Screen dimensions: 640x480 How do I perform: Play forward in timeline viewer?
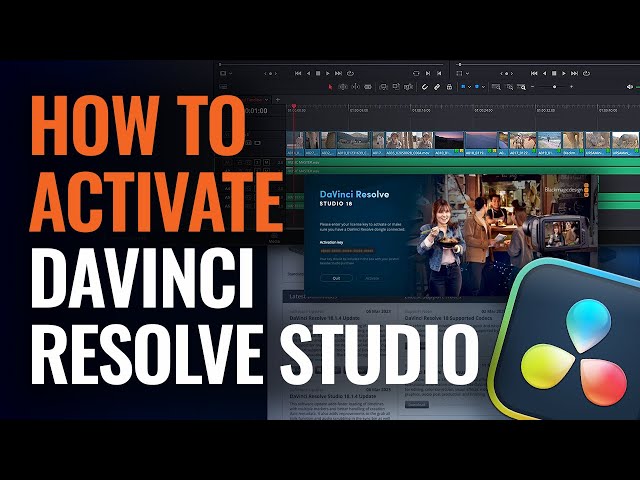click(564, 73)
